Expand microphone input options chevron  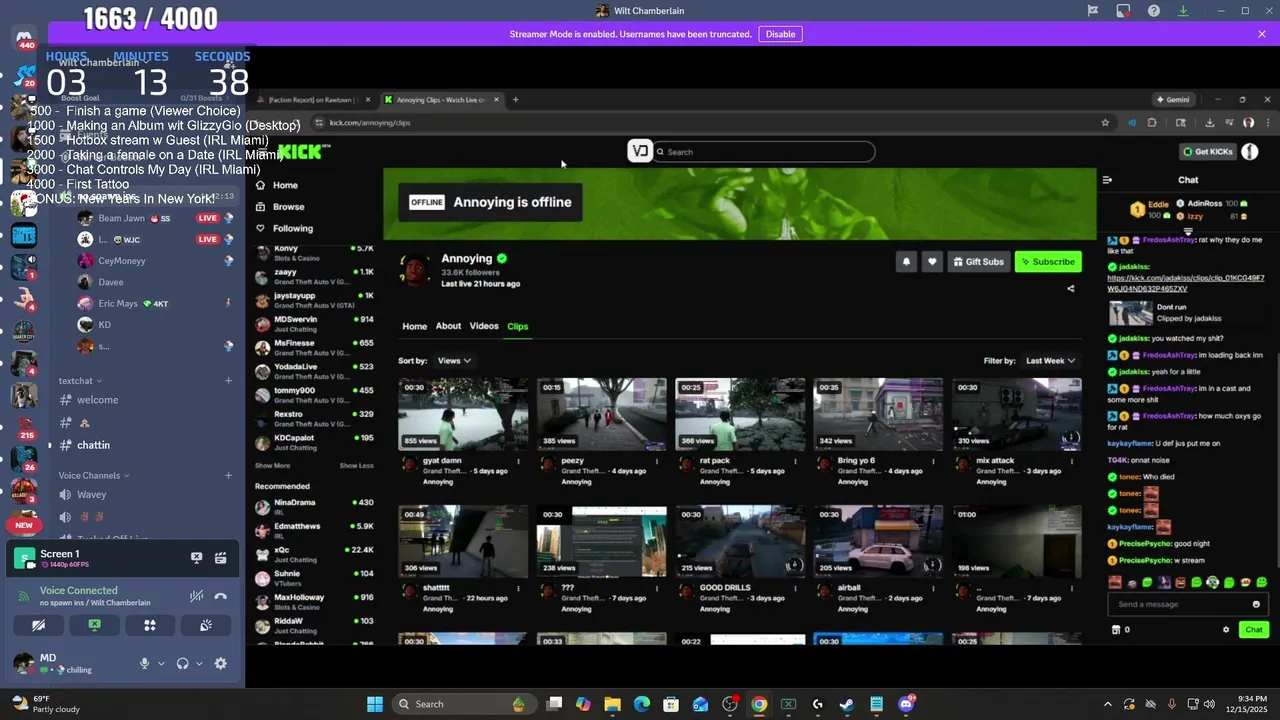tap(161, 664)
